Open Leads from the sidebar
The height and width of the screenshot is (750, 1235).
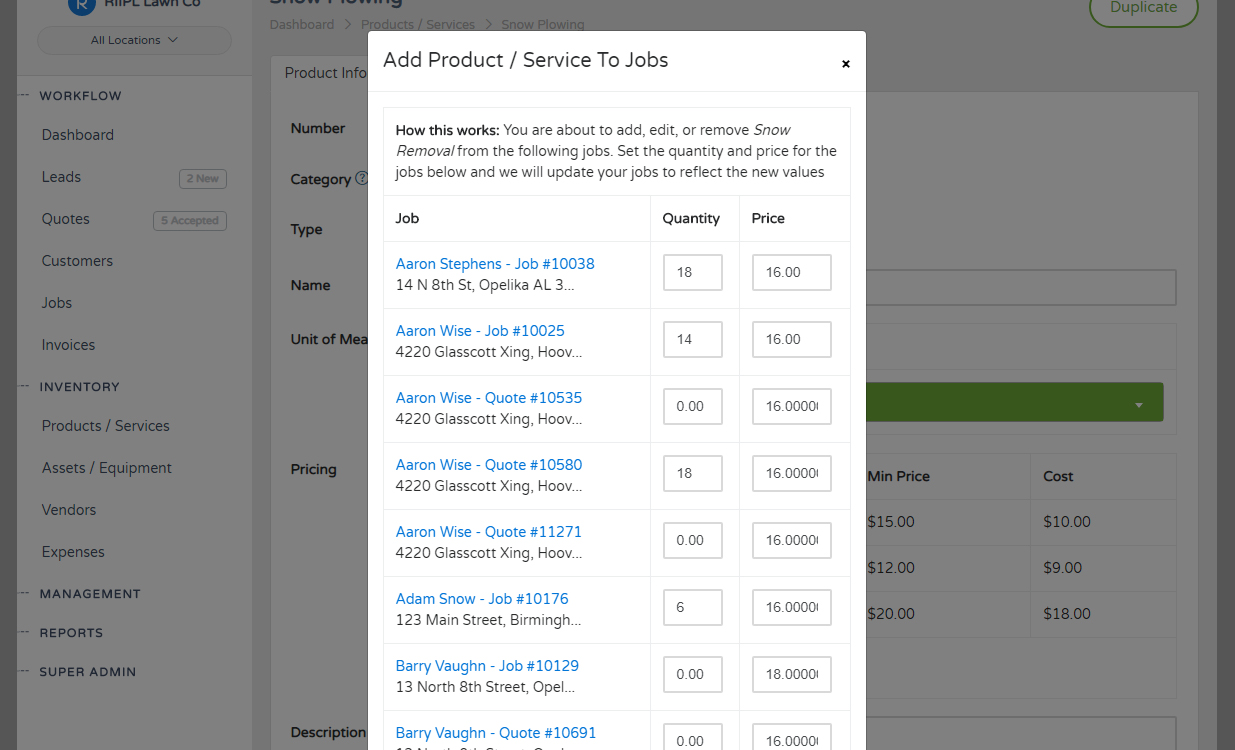click(60, 176)
